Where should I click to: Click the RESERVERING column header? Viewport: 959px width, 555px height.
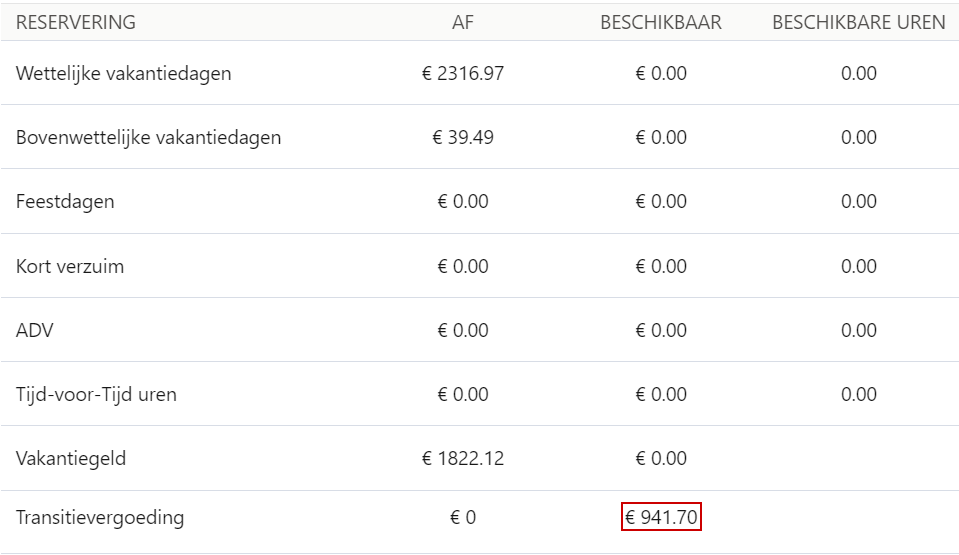[76, 23]
